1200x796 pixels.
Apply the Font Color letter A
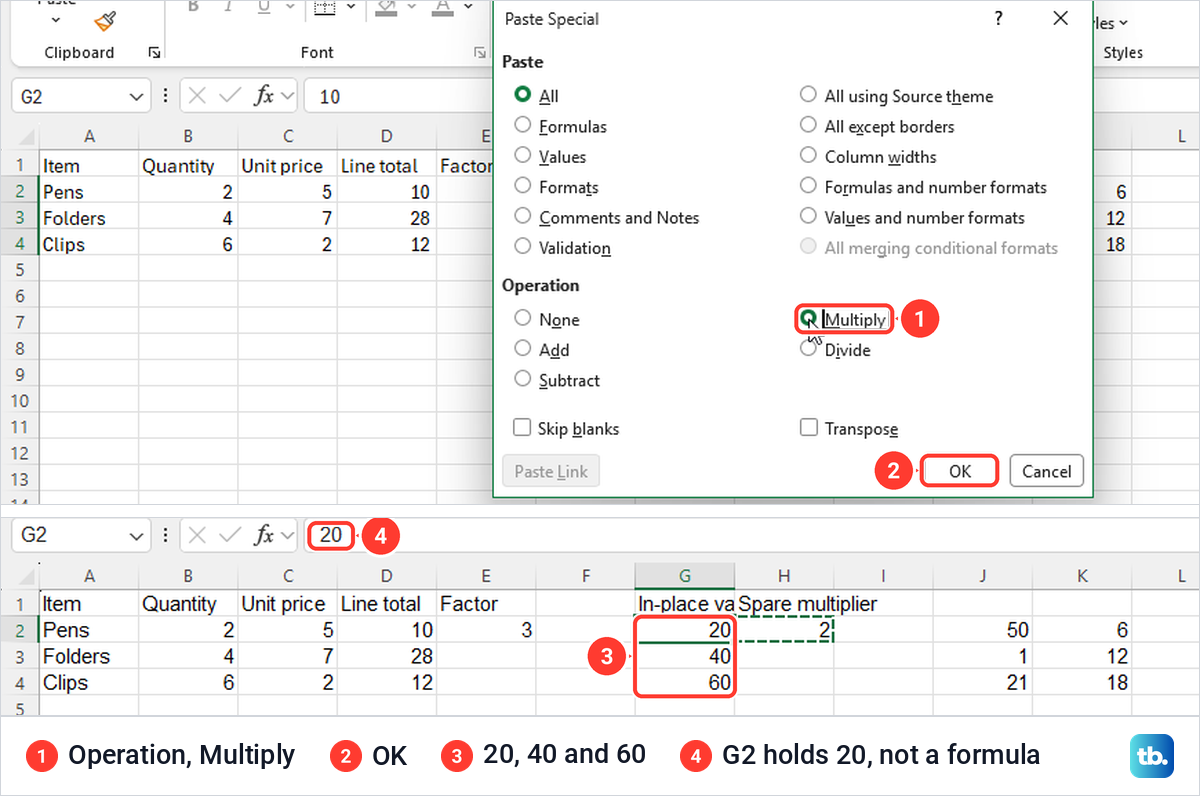click(444, 8)
